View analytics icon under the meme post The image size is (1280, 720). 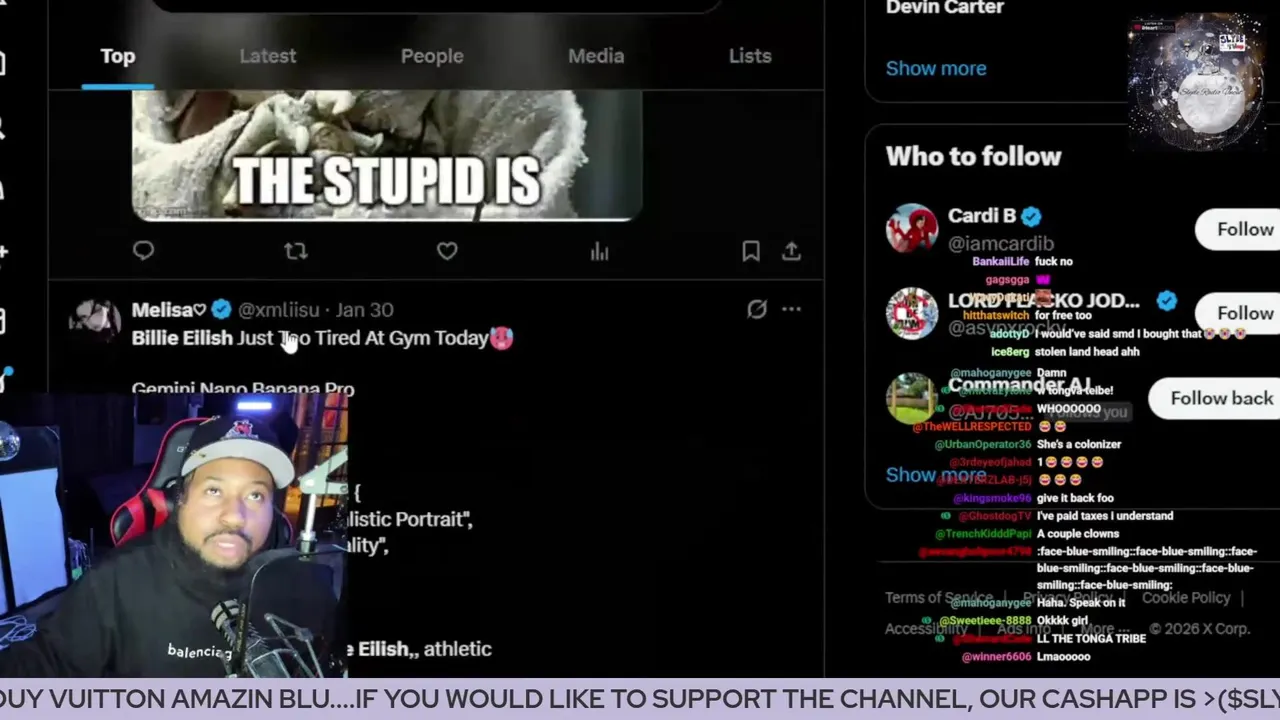(599, 251)
